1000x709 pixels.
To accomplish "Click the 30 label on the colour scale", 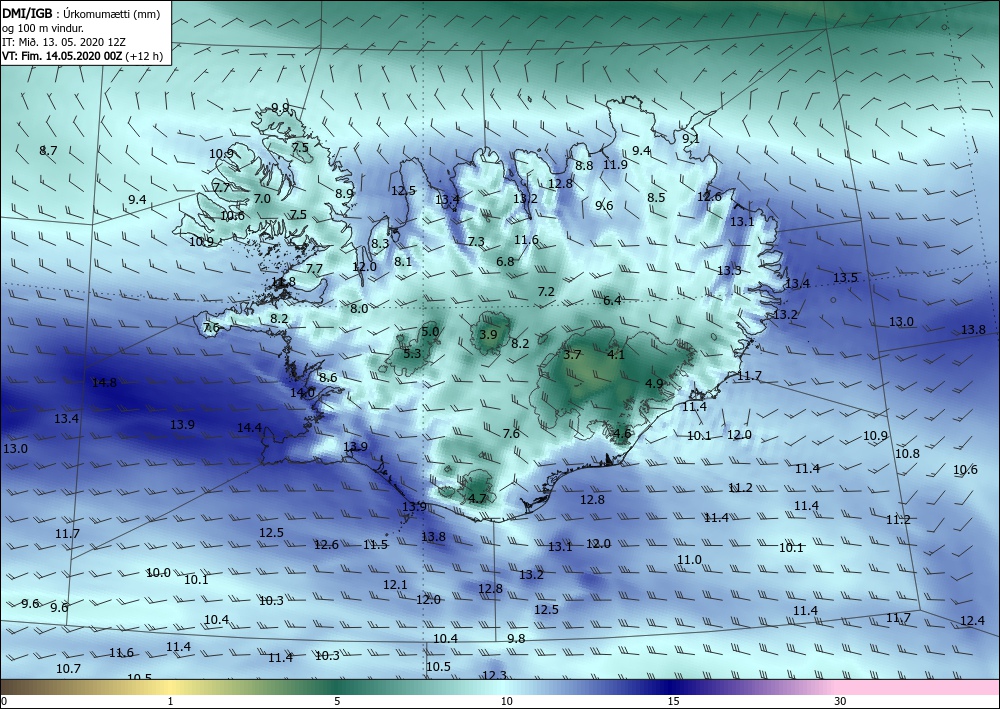I will coord(841,701).
